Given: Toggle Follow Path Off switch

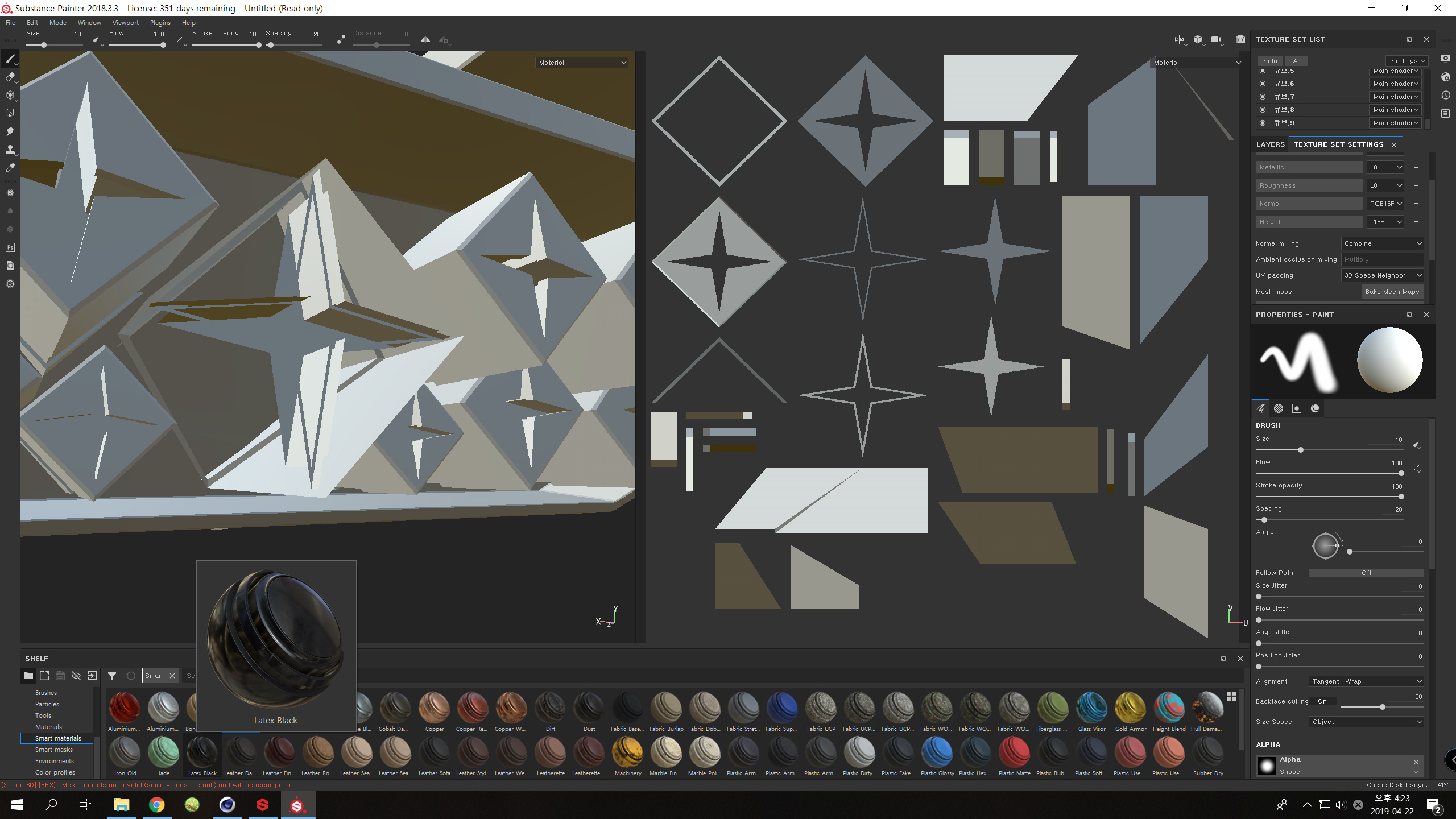Looking at the screenshot, I should click(x=1366, y=573).
